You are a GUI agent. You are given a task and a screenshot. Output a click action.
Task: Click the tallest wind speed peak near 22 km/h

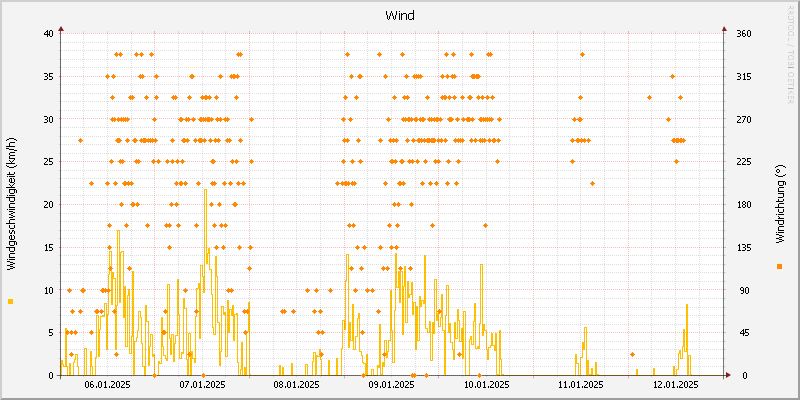coord(206,190)
